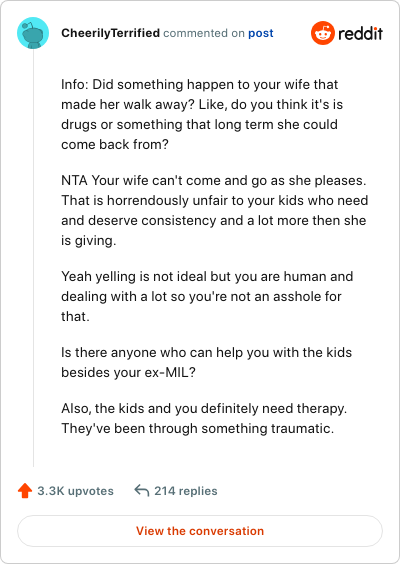Click the orange Reddit Snoo logo

click(x=323, y=33)
